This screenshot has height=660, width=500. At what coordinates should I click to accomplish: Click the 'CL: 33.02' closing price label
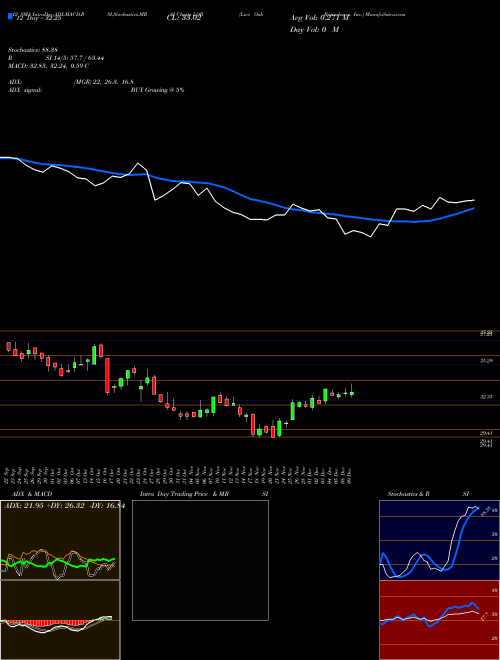click(184, 18)
